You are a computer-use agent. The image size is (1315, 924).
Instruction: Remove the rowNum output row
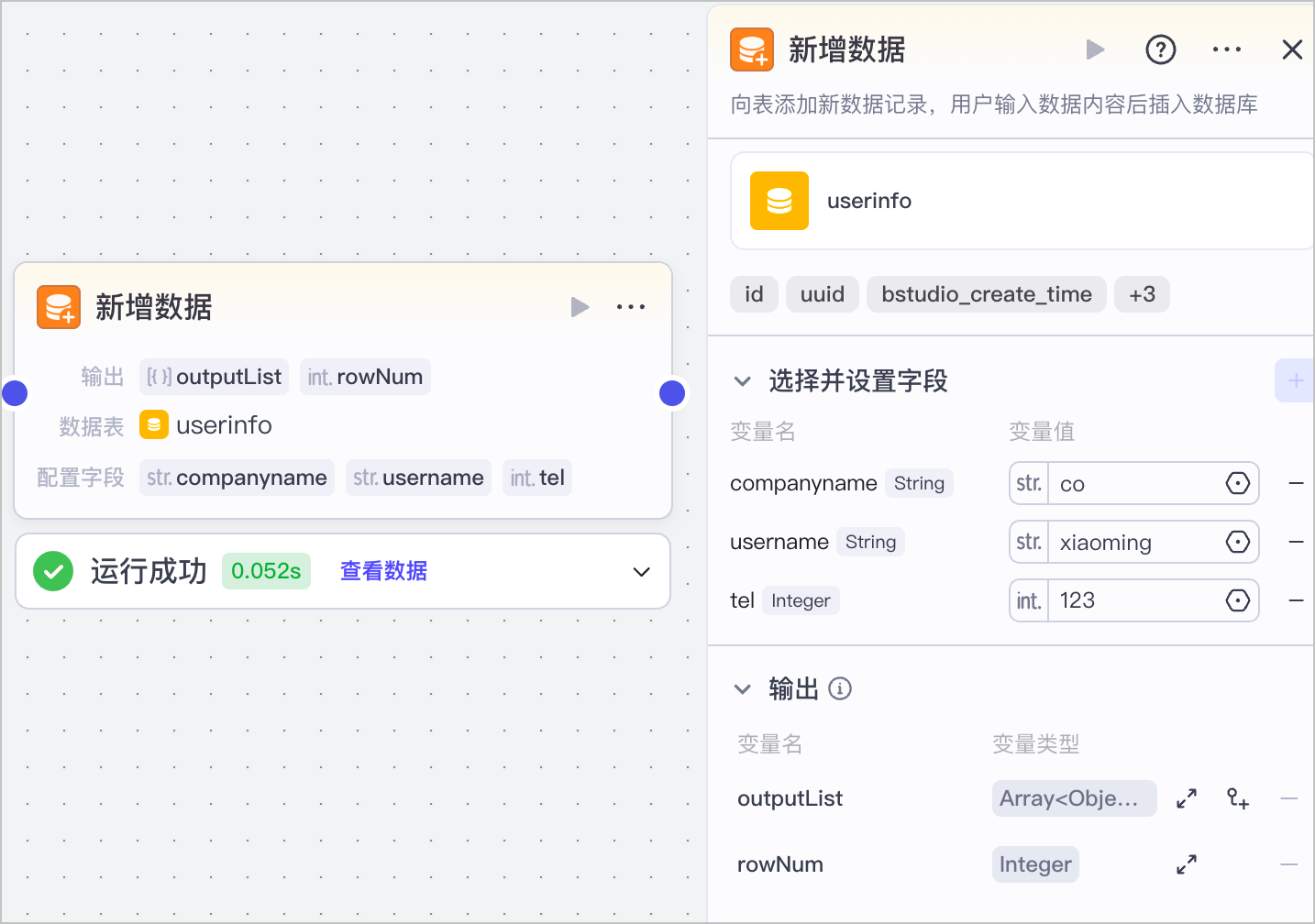coord(1289,864)
